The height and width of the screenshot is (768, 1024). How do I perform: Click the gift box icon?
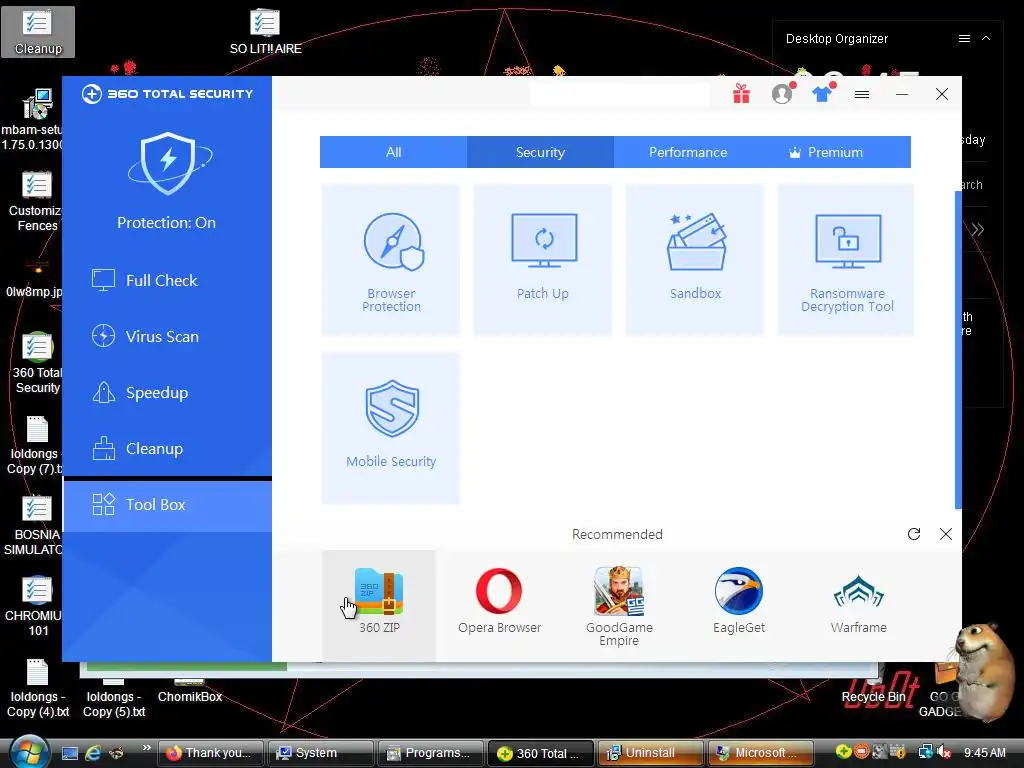pos(741,94)
